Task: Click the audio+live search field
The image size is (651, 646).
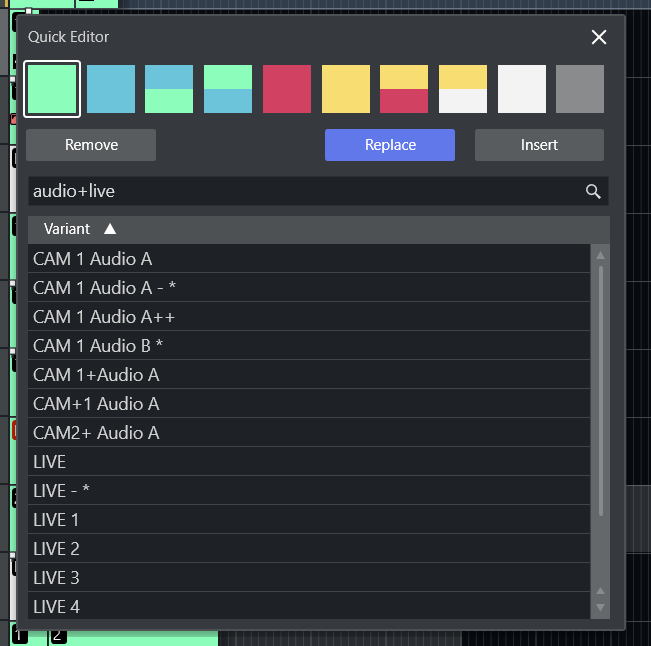Action: pyautogui.click(x=300, y=191)
